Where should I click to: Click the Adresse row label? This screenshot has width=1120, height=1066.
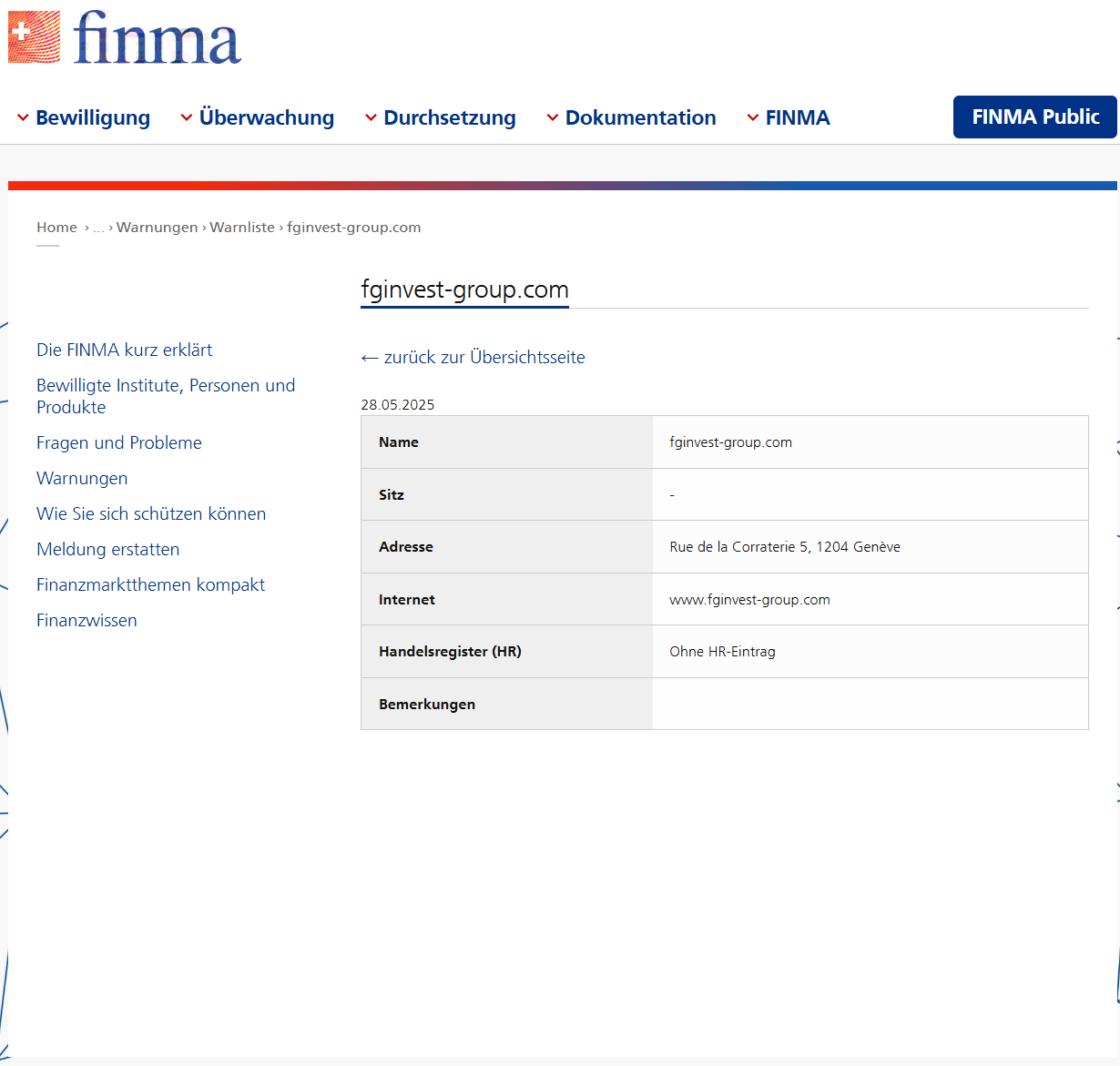(x=406, y=547)
